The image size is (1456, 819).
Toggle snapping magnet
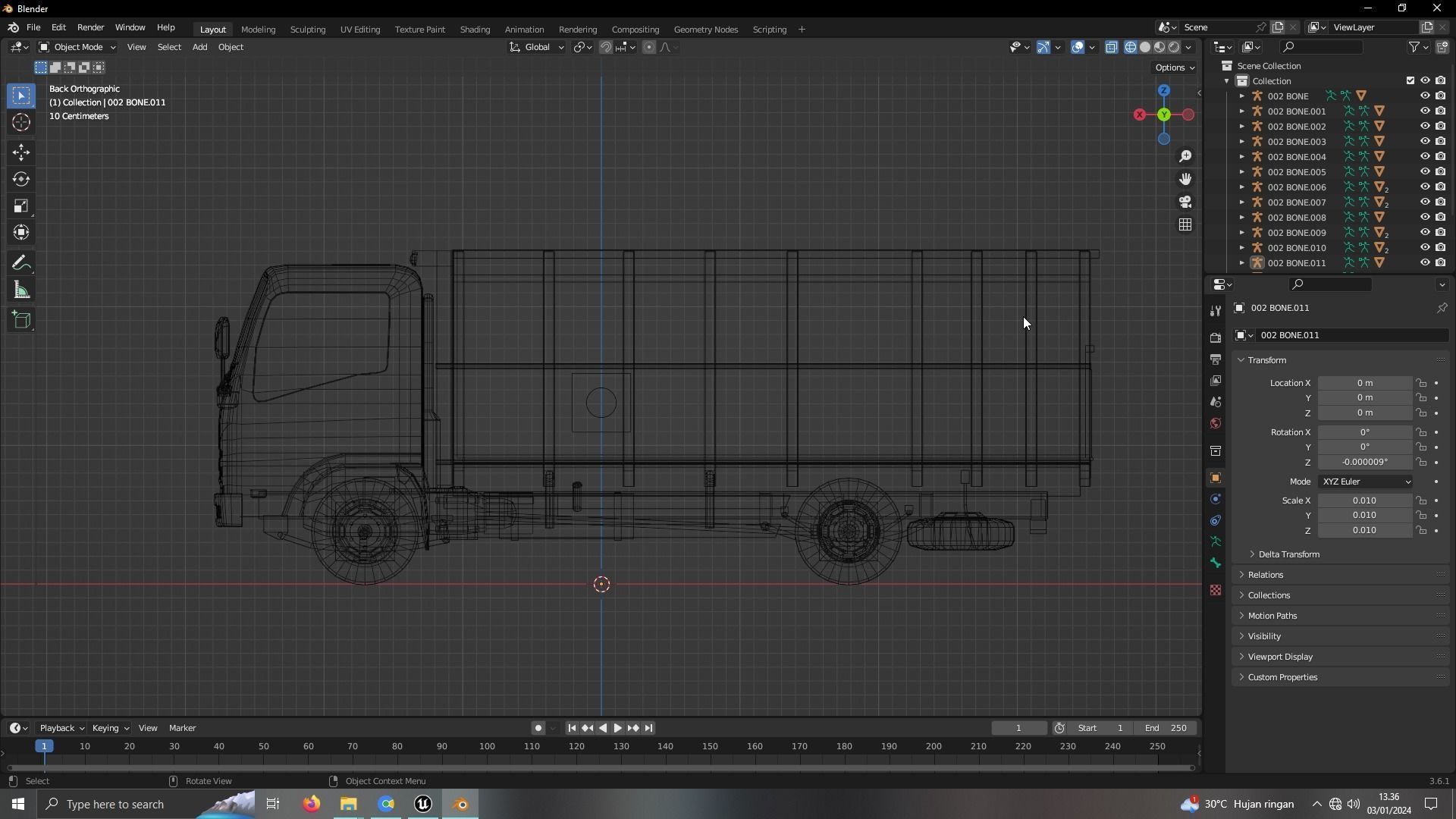pos(606,47)
